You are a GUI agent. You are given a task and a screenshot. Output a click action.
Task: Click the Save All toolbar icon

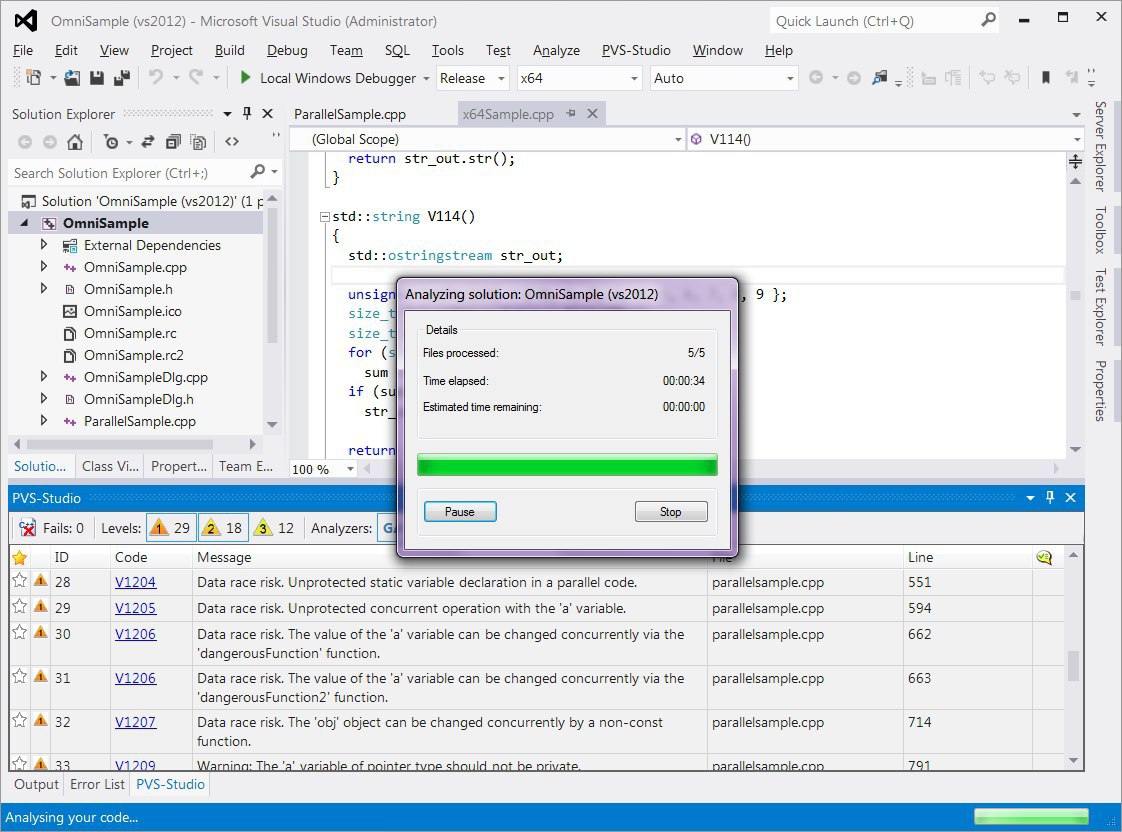point(121,78)
